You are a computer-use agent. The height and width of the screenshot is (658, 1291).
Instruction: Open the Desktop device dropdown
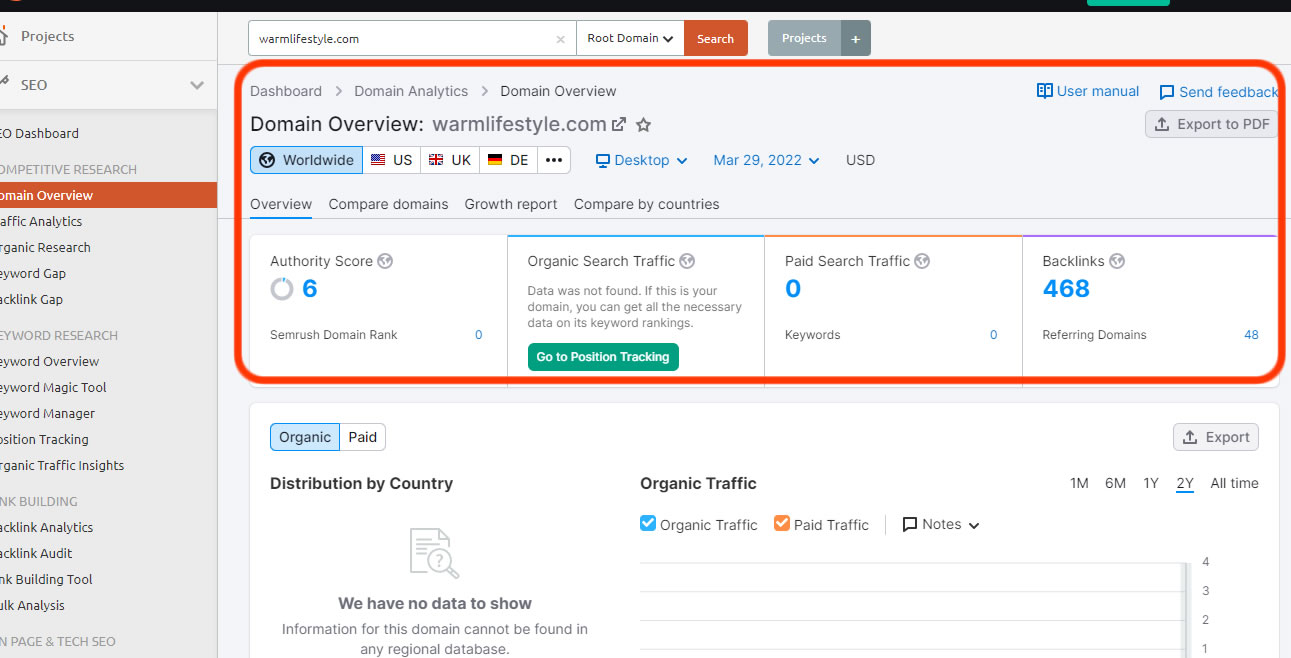642,160
